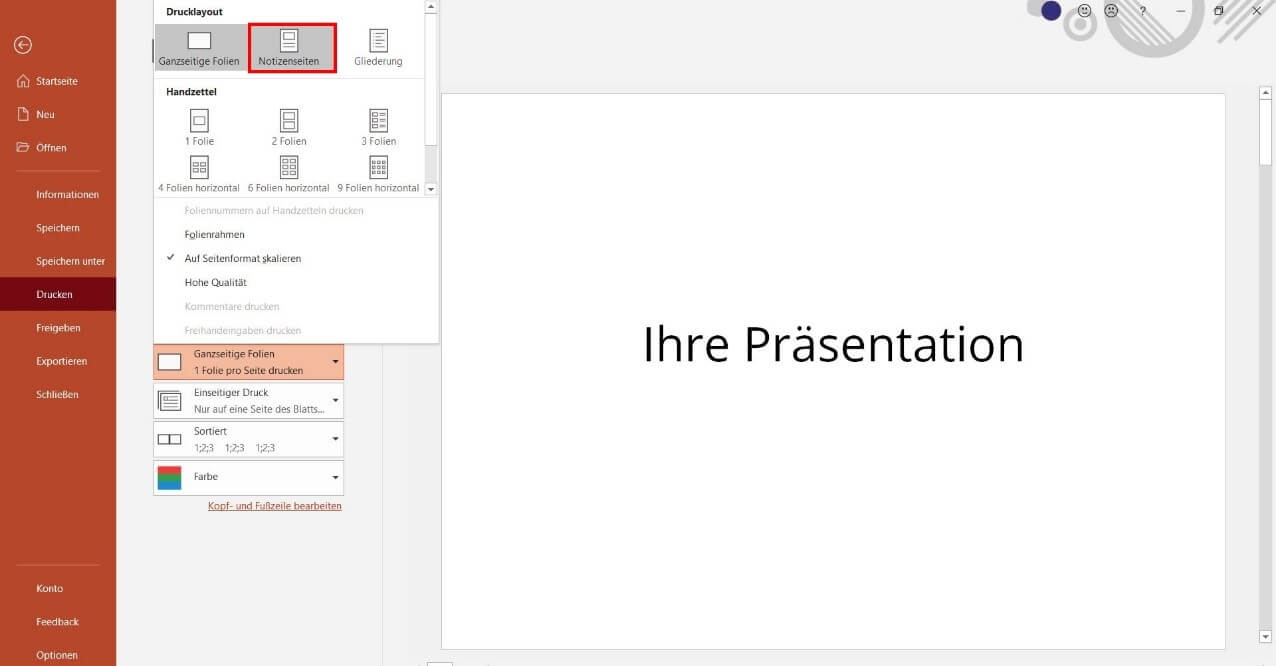Select Ganzseitige Folien print layout
Image resolution: width=1276 pixels, height=666 pixels.
(x=199, y=48)
